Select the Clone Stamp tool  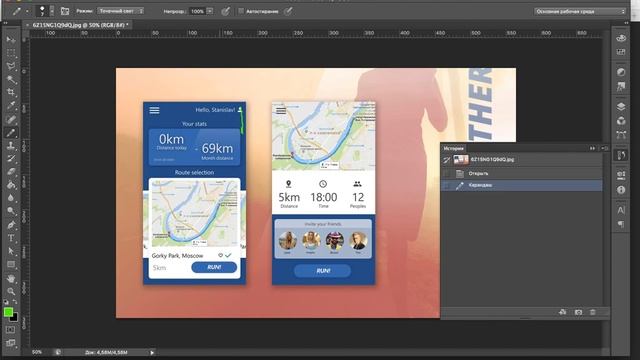(x=11, y=146)
